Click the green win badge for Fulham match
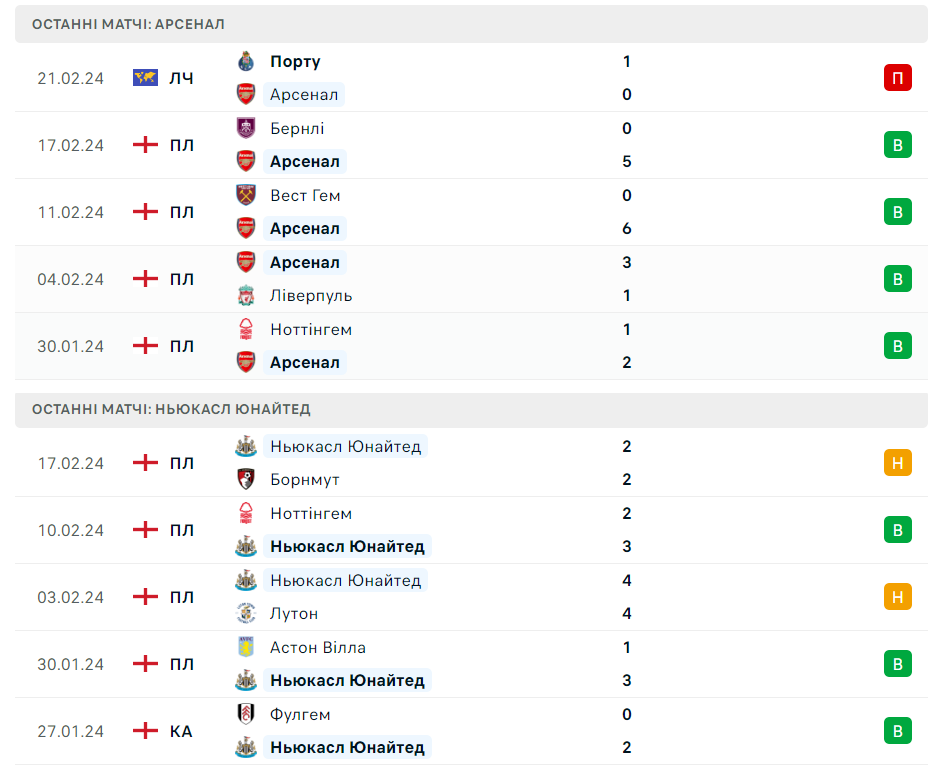Image resolution: width=941 pixels, height=768 pixels. click(897, 731)
